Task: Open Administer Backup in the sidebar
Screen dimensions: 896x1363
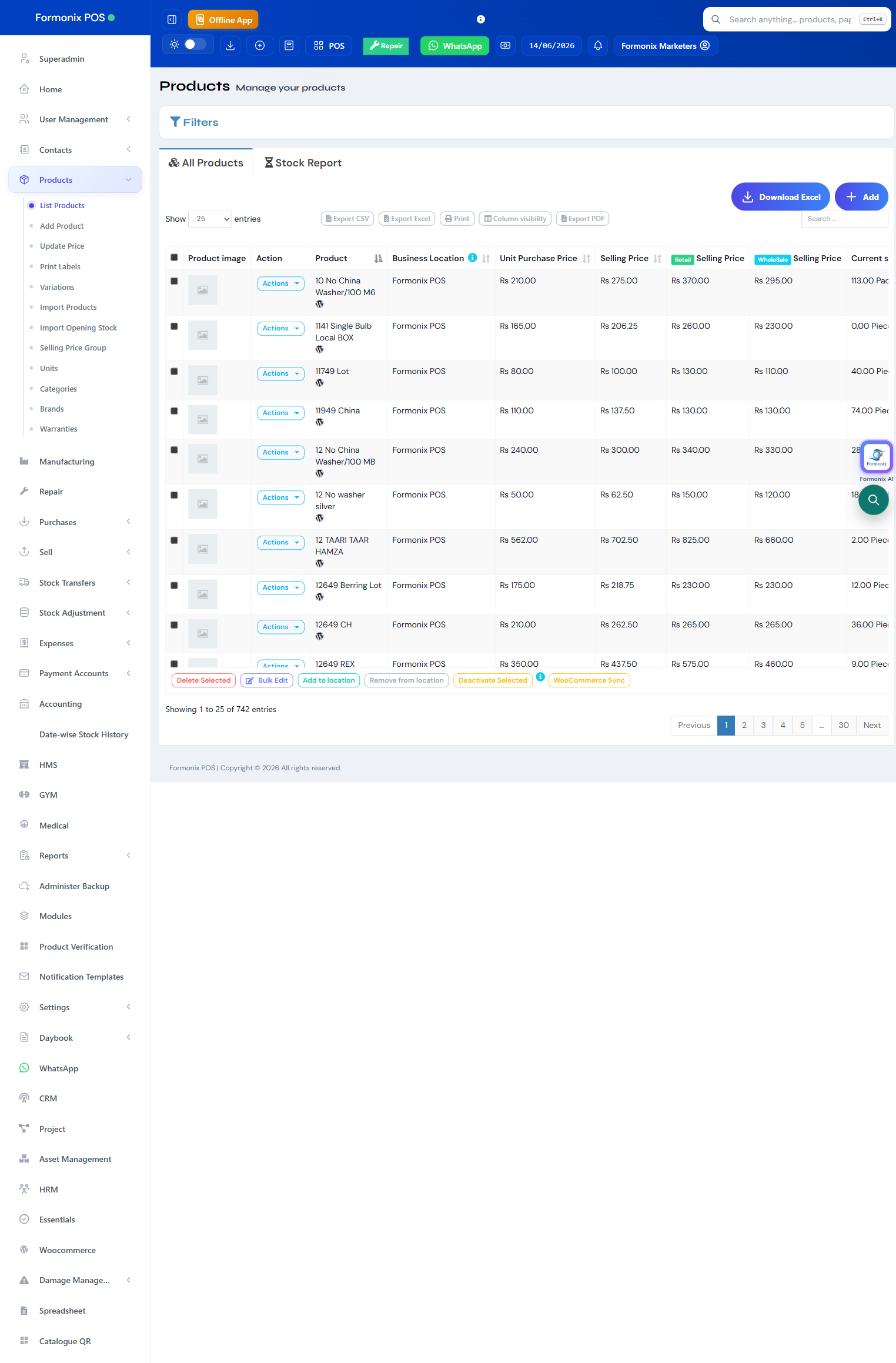Action: click(x=75, y=886)
